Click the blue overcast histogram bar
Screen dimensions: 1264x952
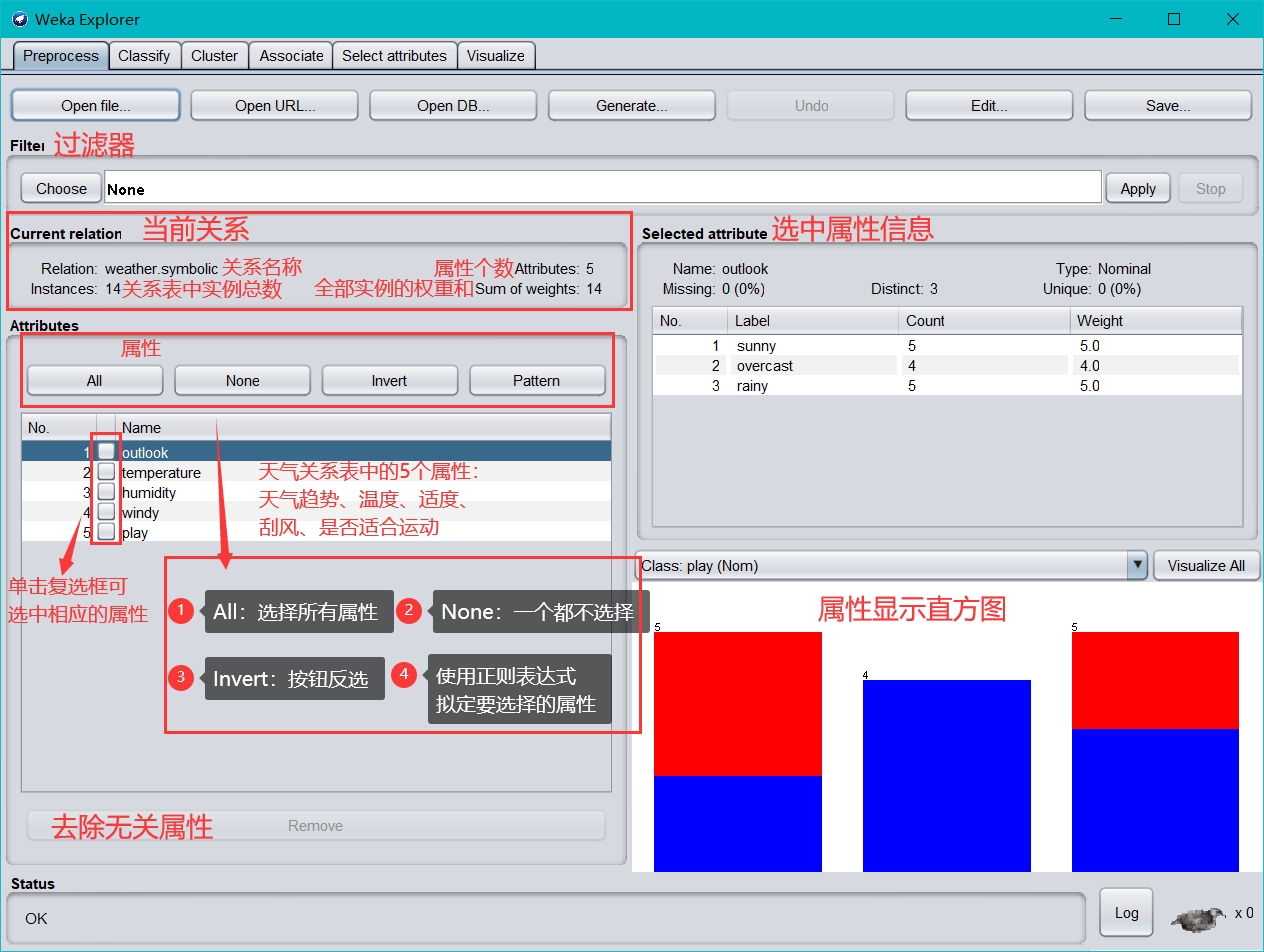click(x=947, y=776)
